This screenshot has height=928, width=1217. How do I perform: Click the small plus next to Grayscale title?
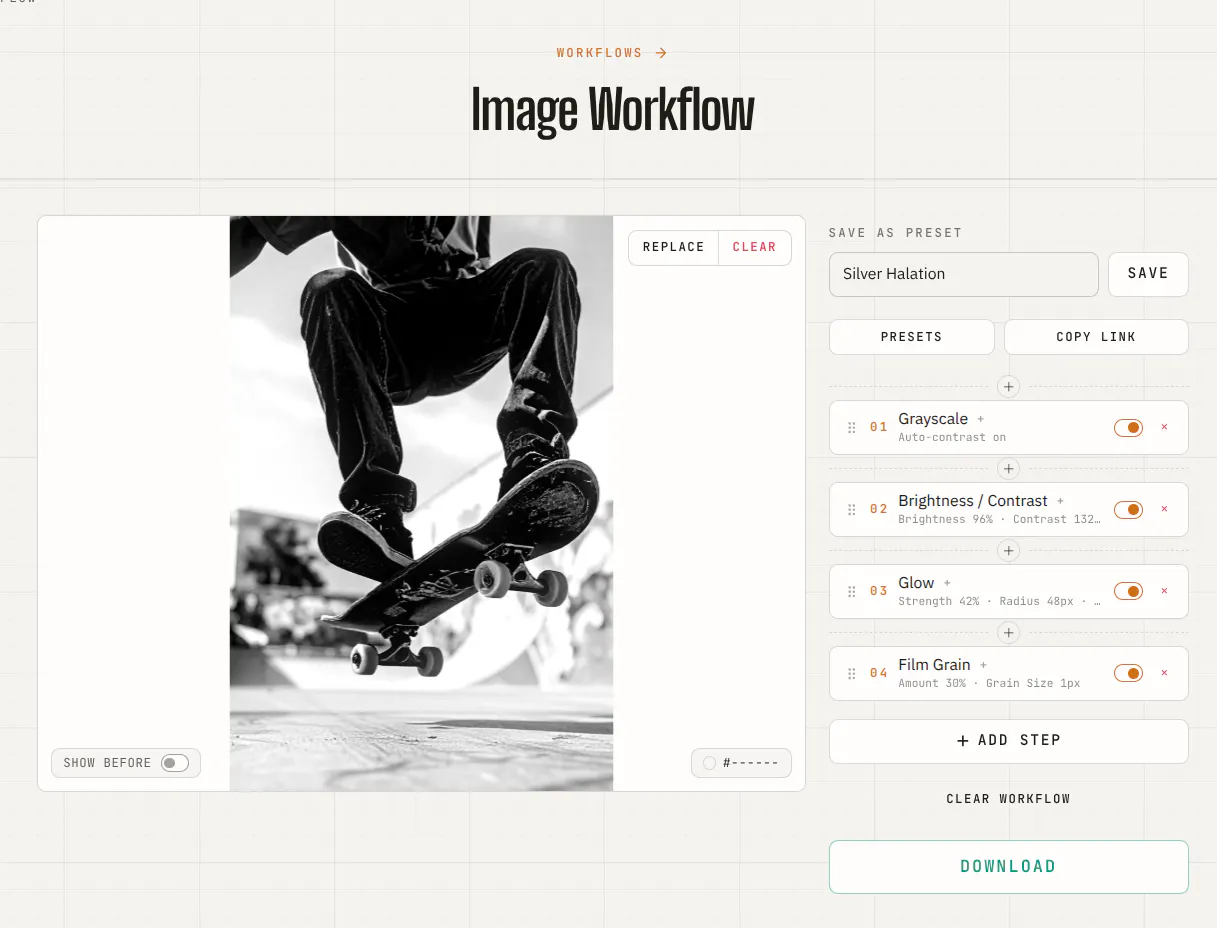pyautogui.click(x=981, y=419)
